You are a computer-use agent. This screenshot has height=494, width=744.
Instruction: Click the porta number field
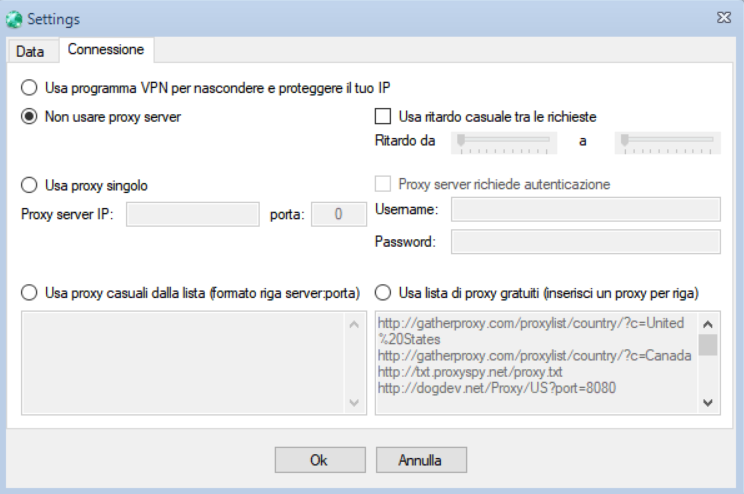(338, 214)
